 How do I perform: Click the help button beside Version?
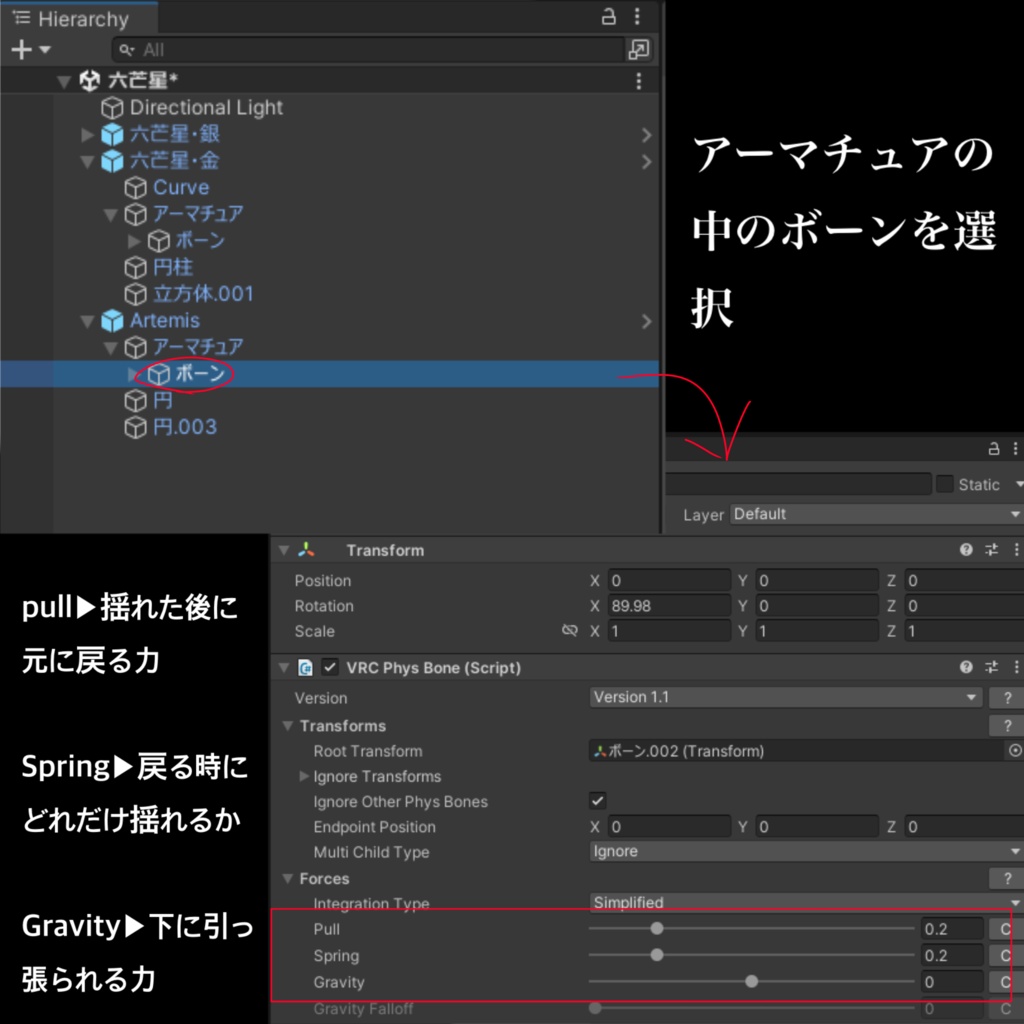click(1007, 697)
